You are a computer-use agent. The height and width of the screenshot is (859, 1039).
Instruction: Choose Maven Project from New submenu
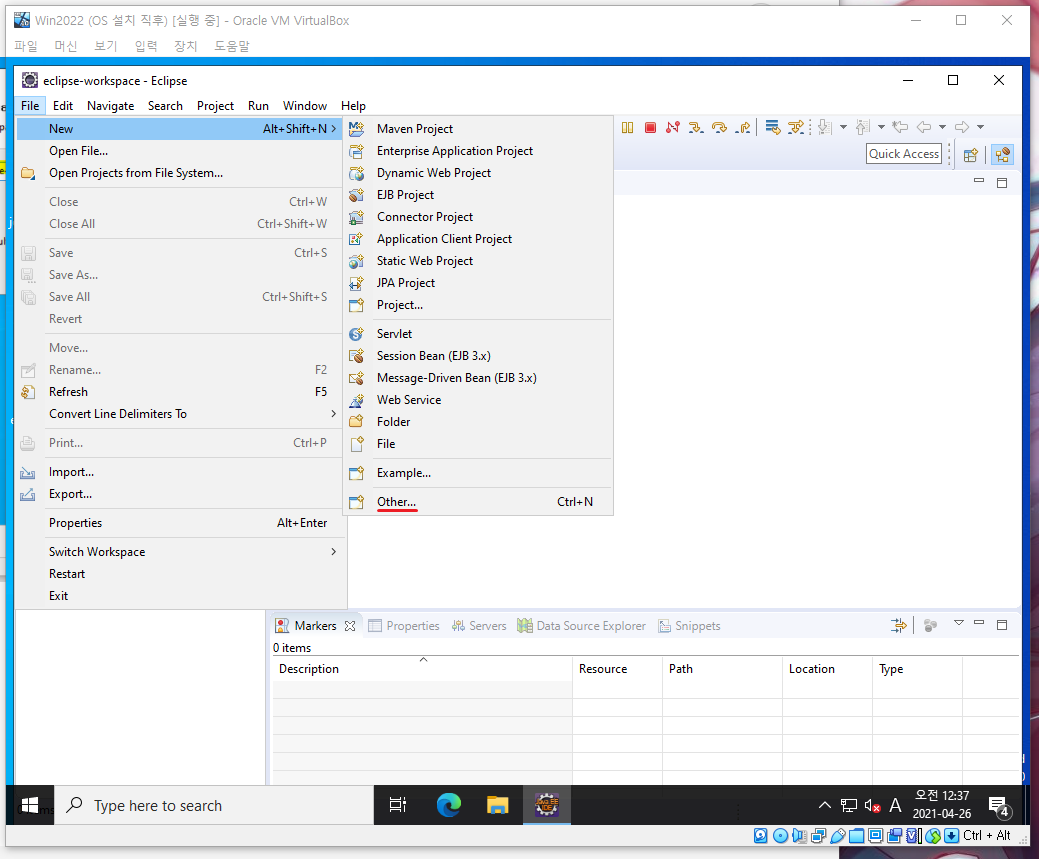coord(478,129)
